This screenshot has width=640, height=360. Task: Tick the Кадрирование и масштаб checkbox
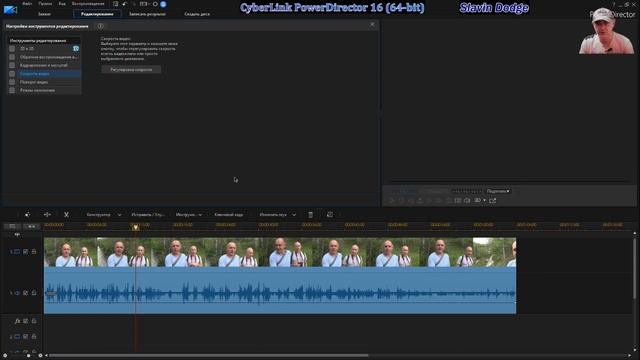[x=12, y=65]
